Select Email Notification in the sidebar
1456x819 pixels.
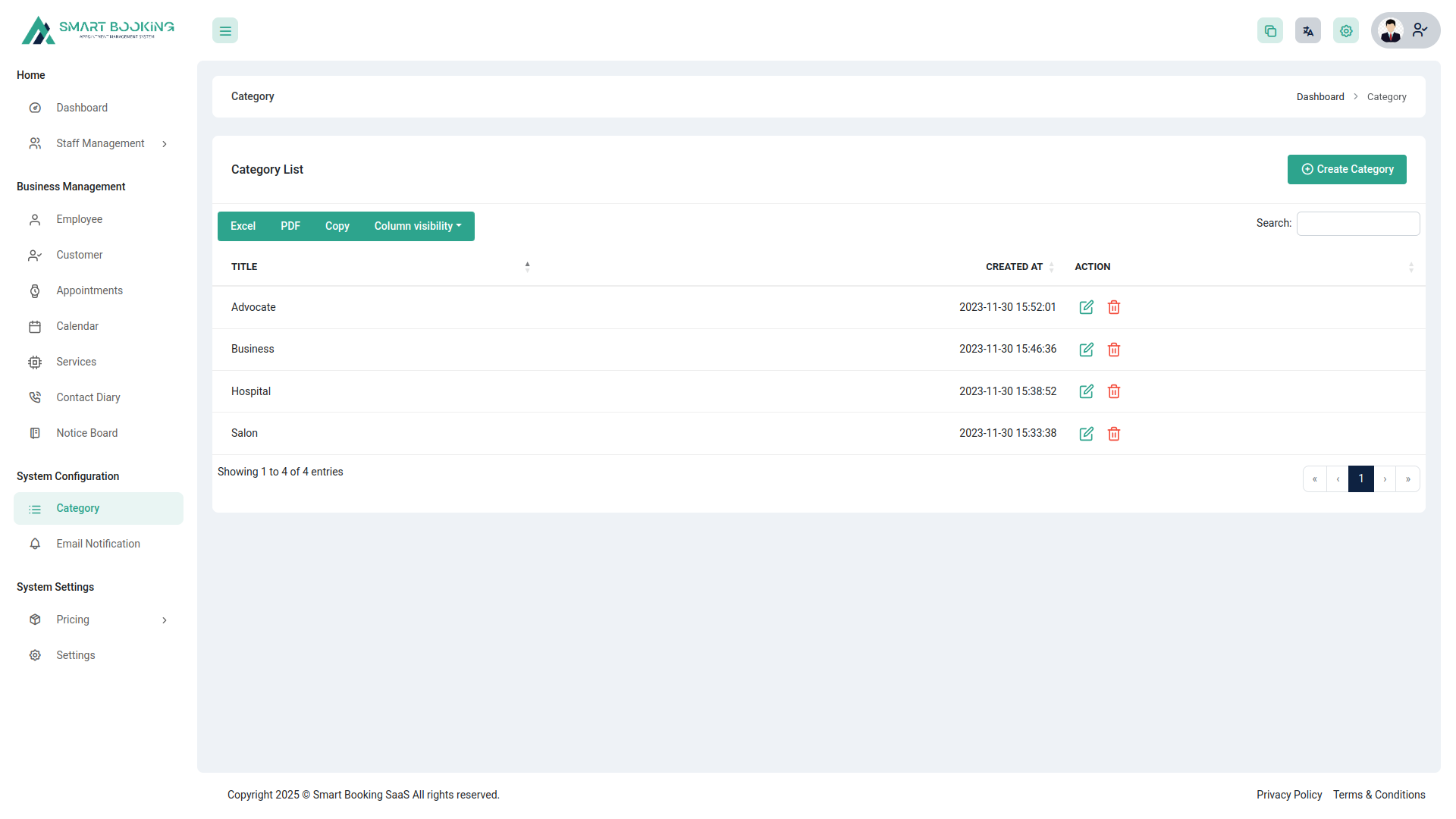(x=98, y=544)
